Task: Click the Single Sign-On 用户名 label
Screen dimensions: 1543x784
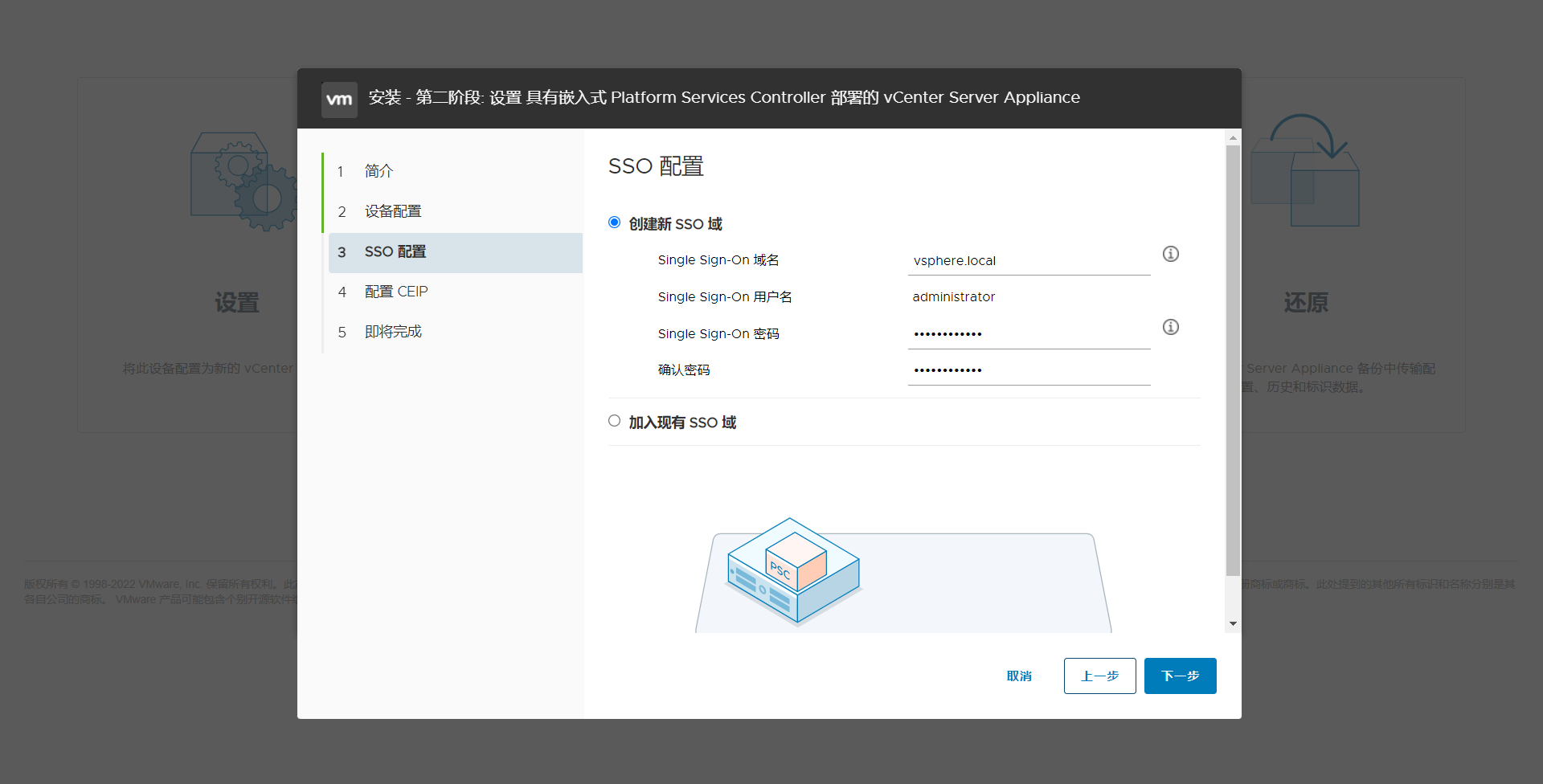Action: (x=725, y=297)
